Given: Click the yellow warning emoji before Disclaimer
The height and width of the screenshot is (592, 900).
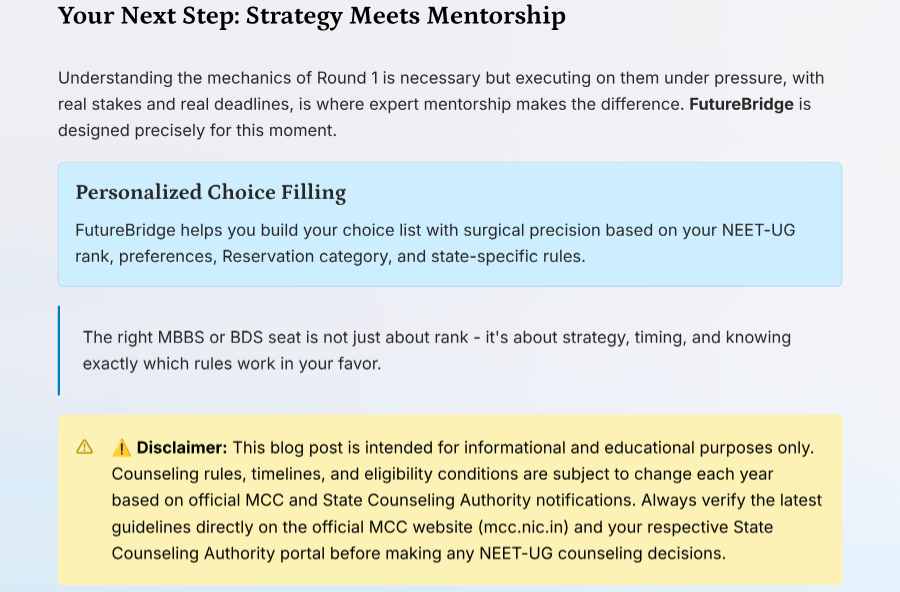Looking at the screenshot, I should pyautogui.click(x=121, y=448).
